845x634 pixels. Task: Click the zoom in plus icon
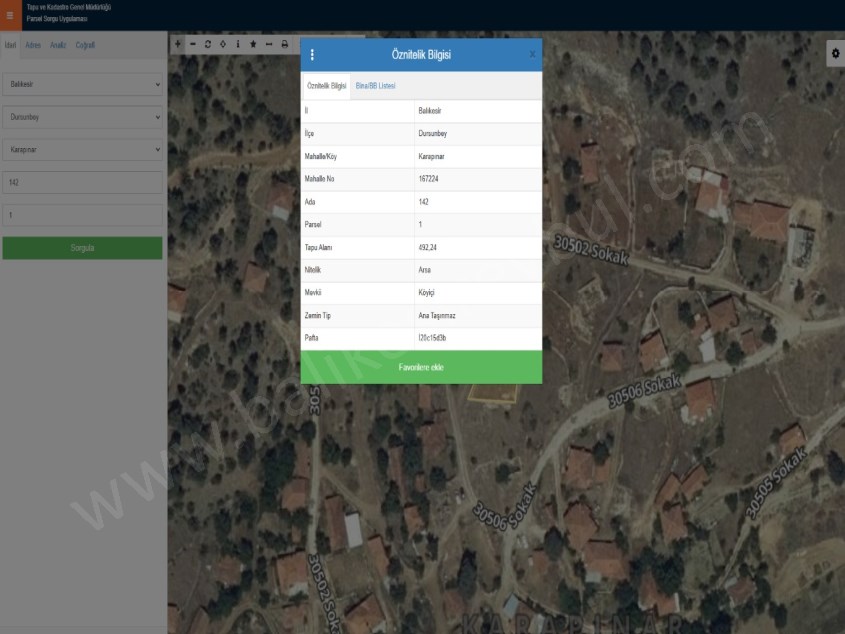[177, 44]
